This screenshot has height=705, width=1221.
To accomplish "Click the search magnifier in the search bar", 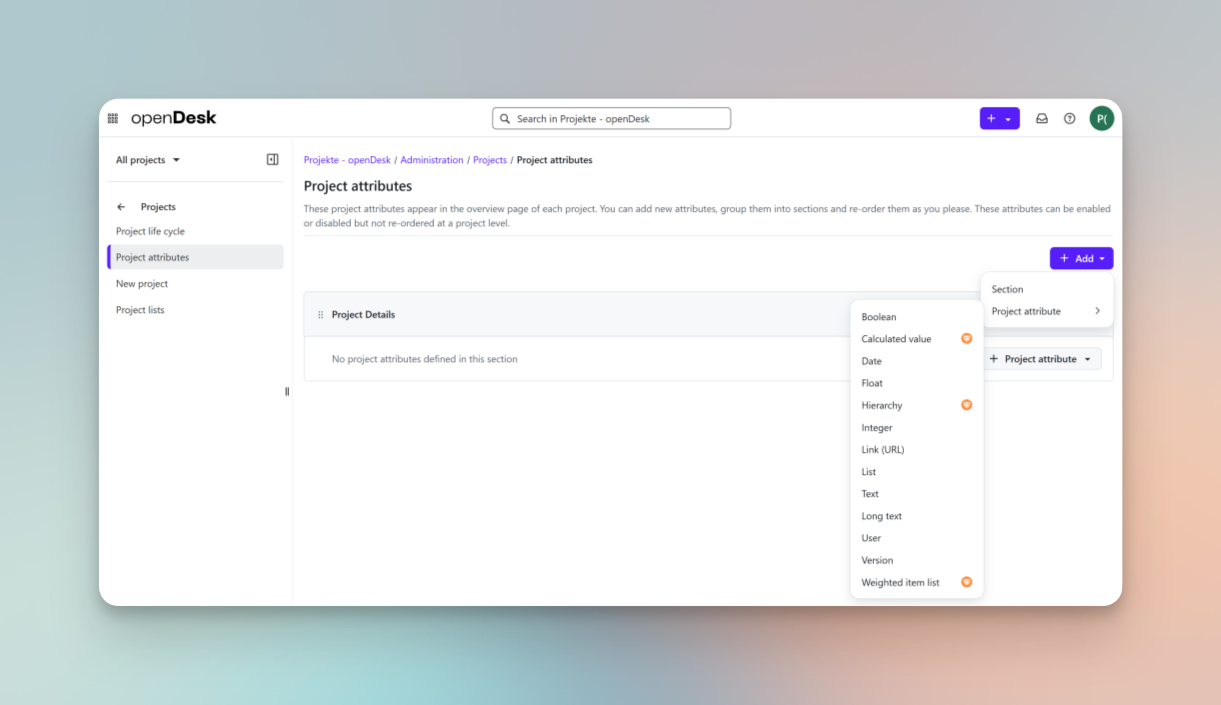I will pos(504,118).
